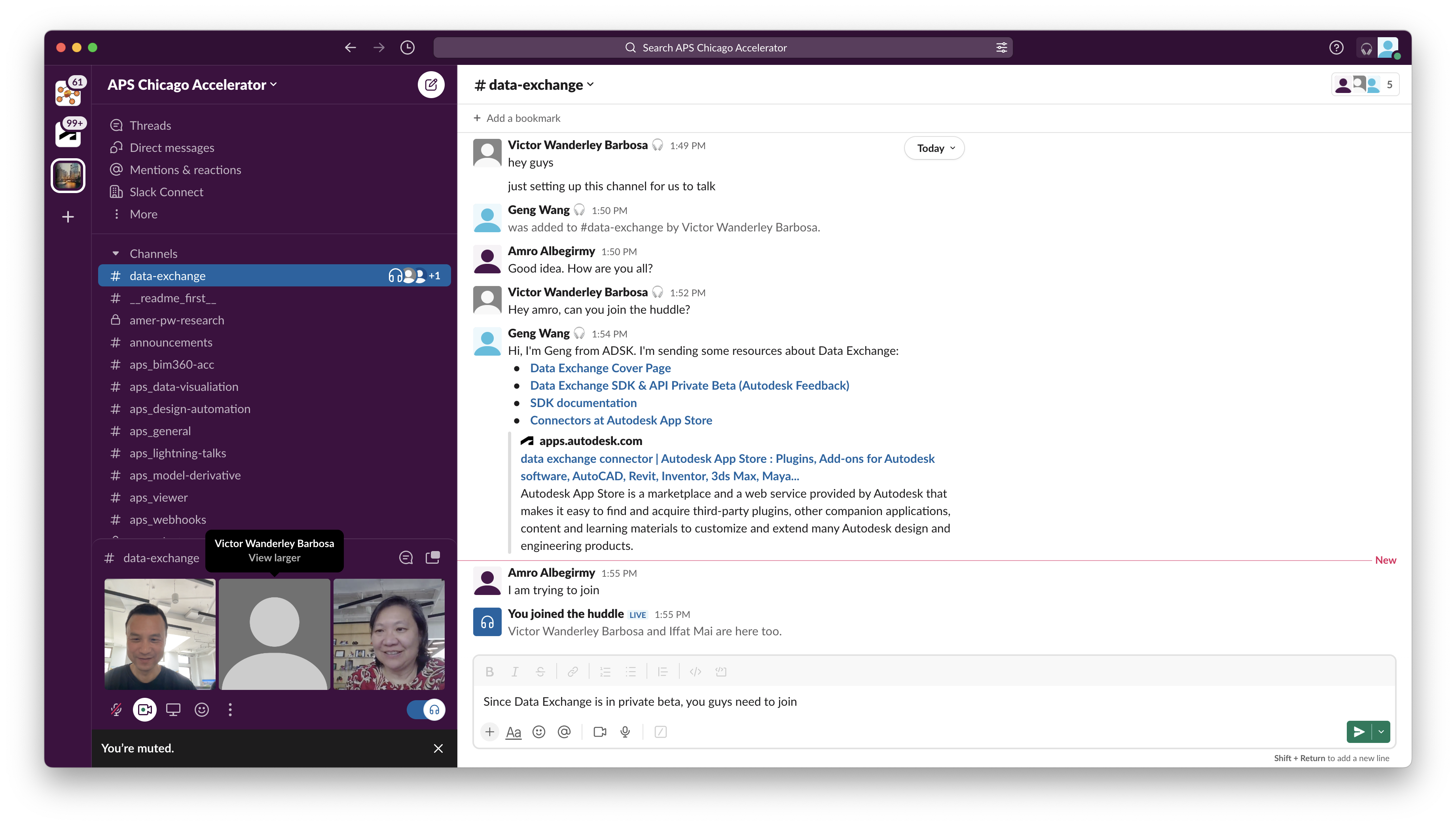The height and width of the screenshot is (826, 1456).
Task: Toggle strikethrough formatting in composer
Action: pos(540,672)
